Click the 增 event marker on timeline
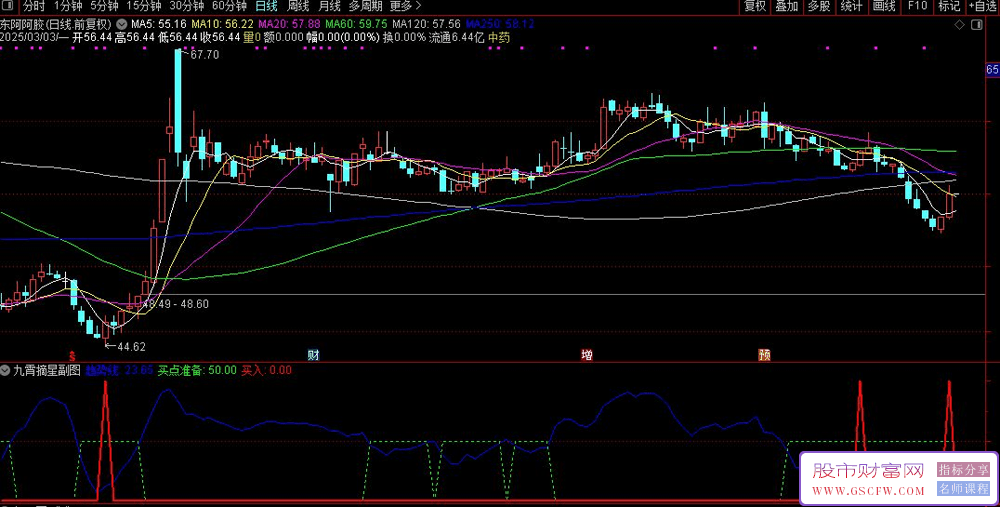Screen dimensions: 1000x507 (587, 355)
